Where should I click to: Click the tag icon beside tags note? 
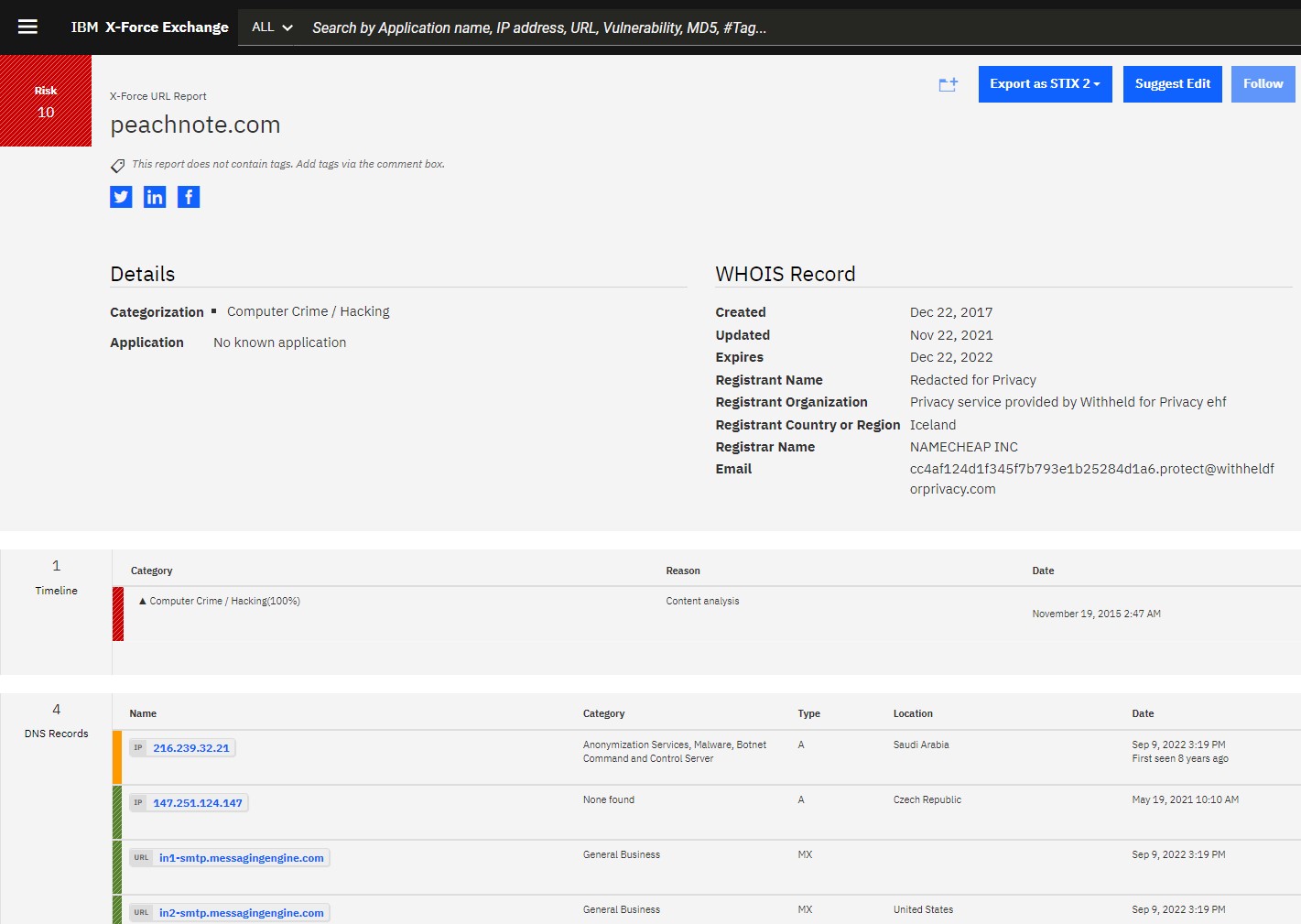point(117,166)
